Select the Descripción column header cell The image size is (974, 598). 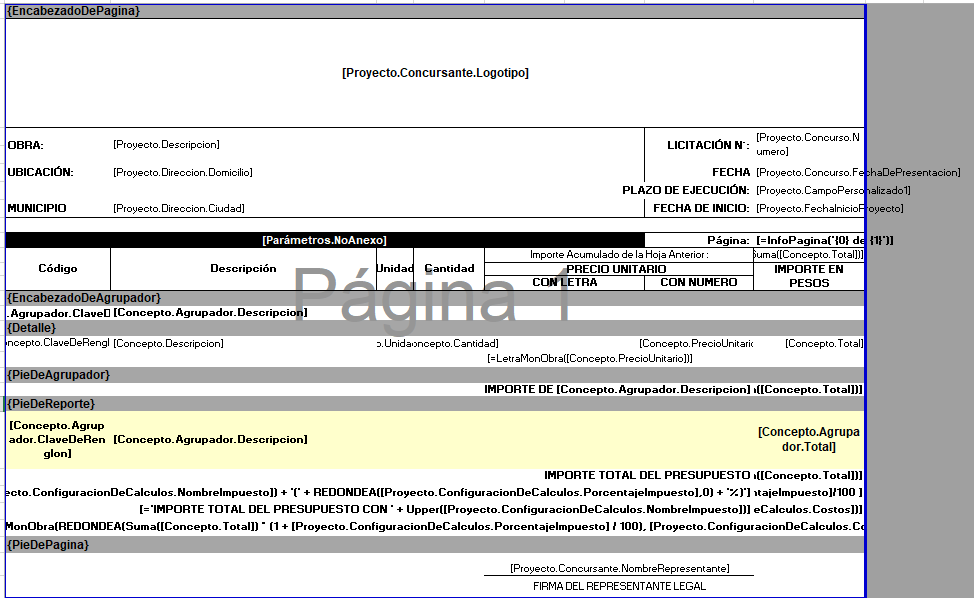[x=243, y=268]
